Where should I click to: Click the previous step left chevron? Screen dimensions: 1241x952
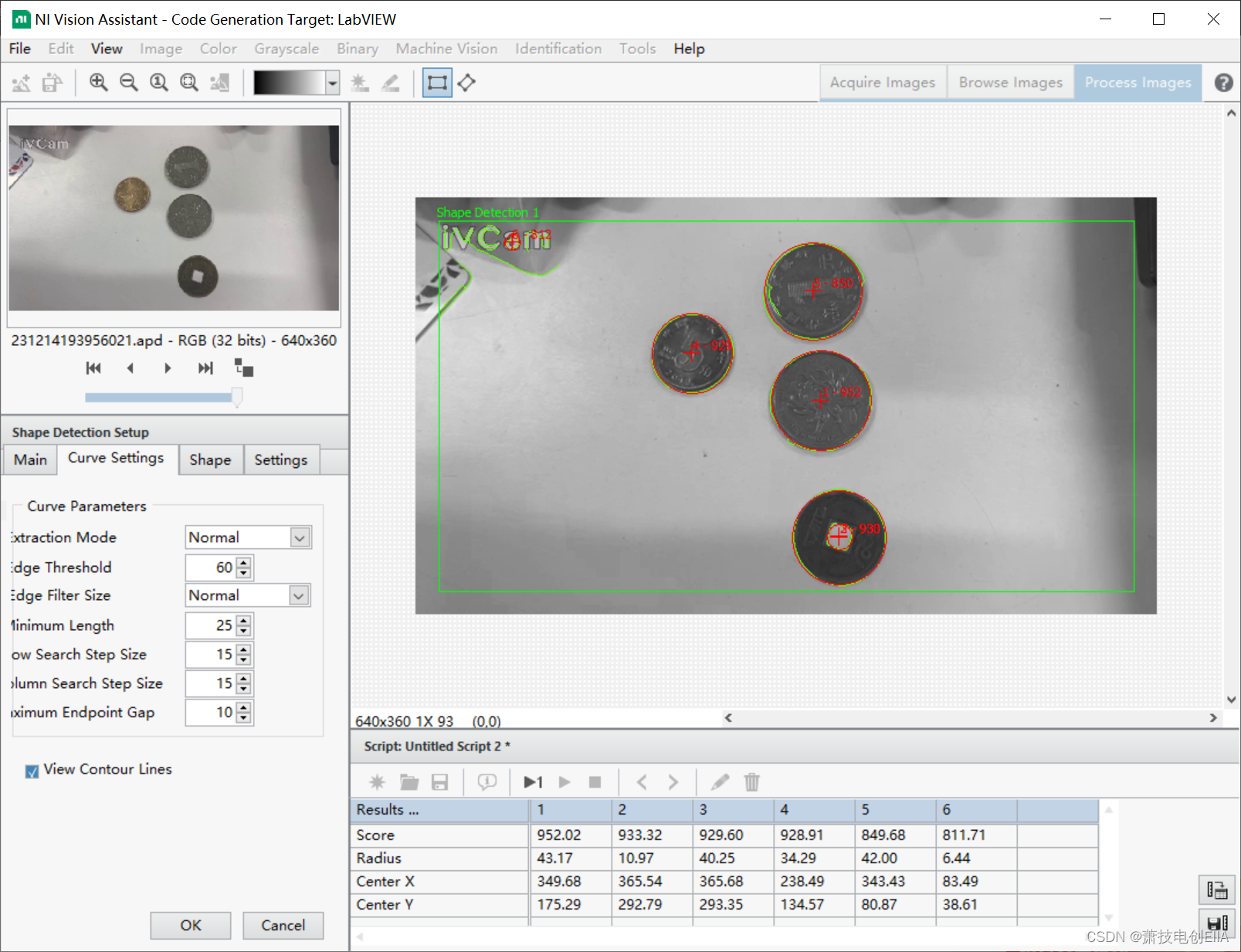[x=642, y=782]
